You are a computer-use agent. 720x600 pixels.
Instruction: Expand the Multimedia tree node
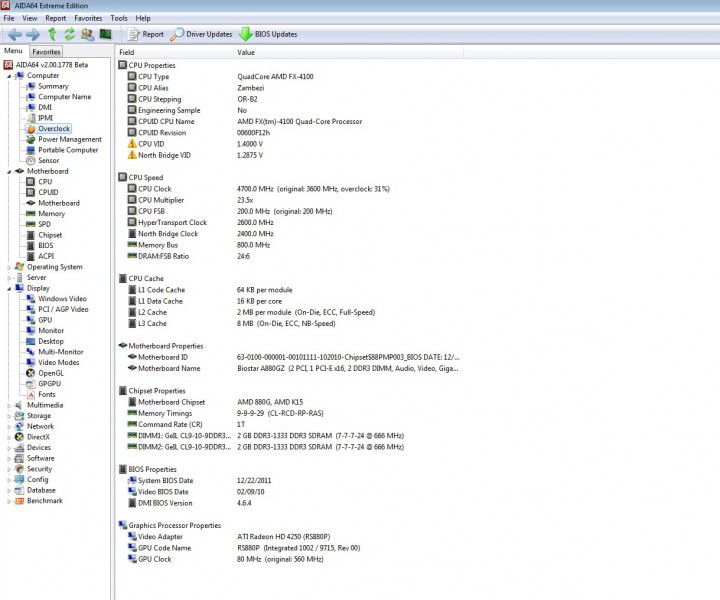pos(9,405)
